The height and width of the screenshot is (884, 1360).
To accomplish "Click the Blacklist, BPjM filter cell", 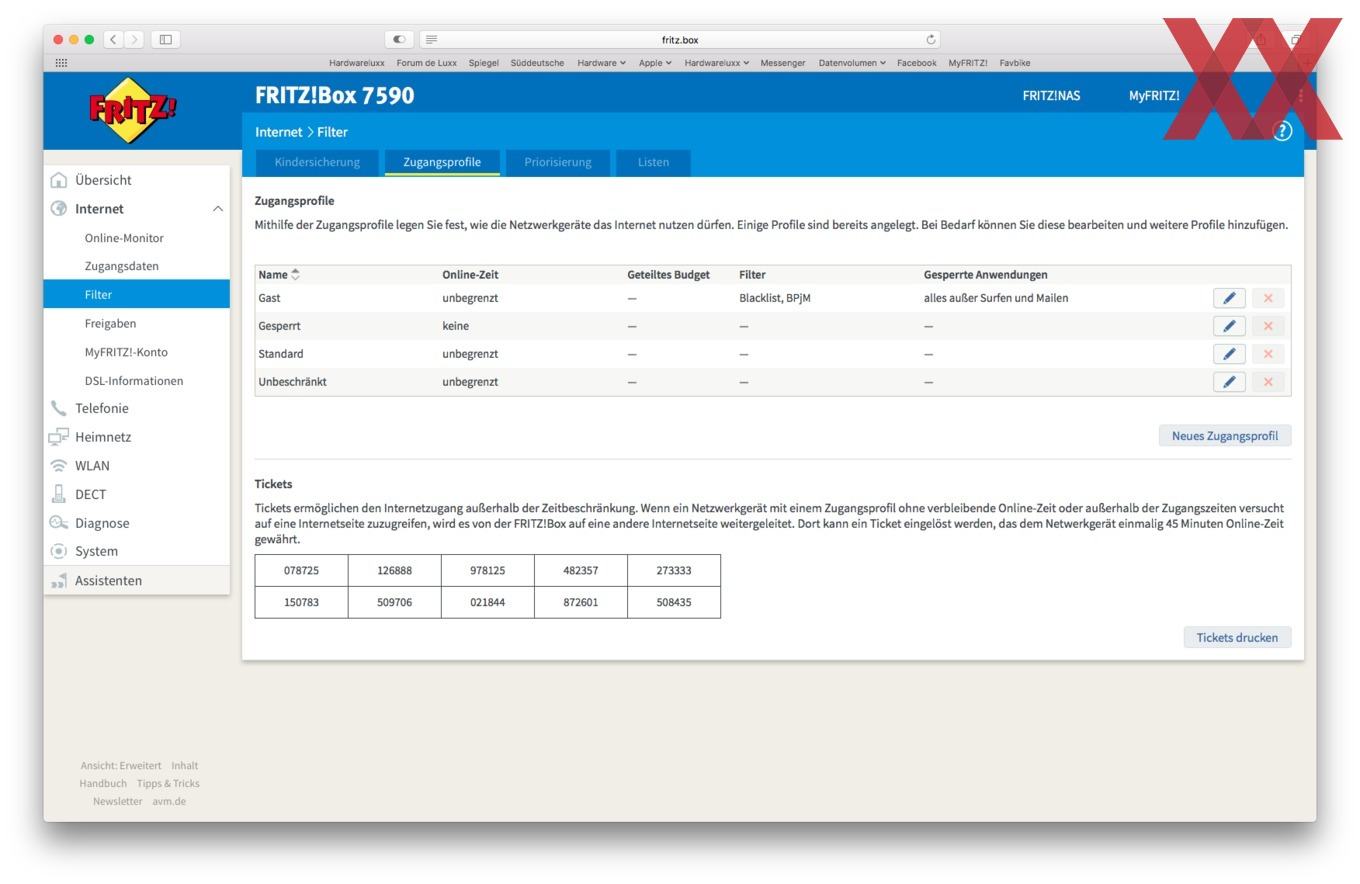I will [775, 298].
